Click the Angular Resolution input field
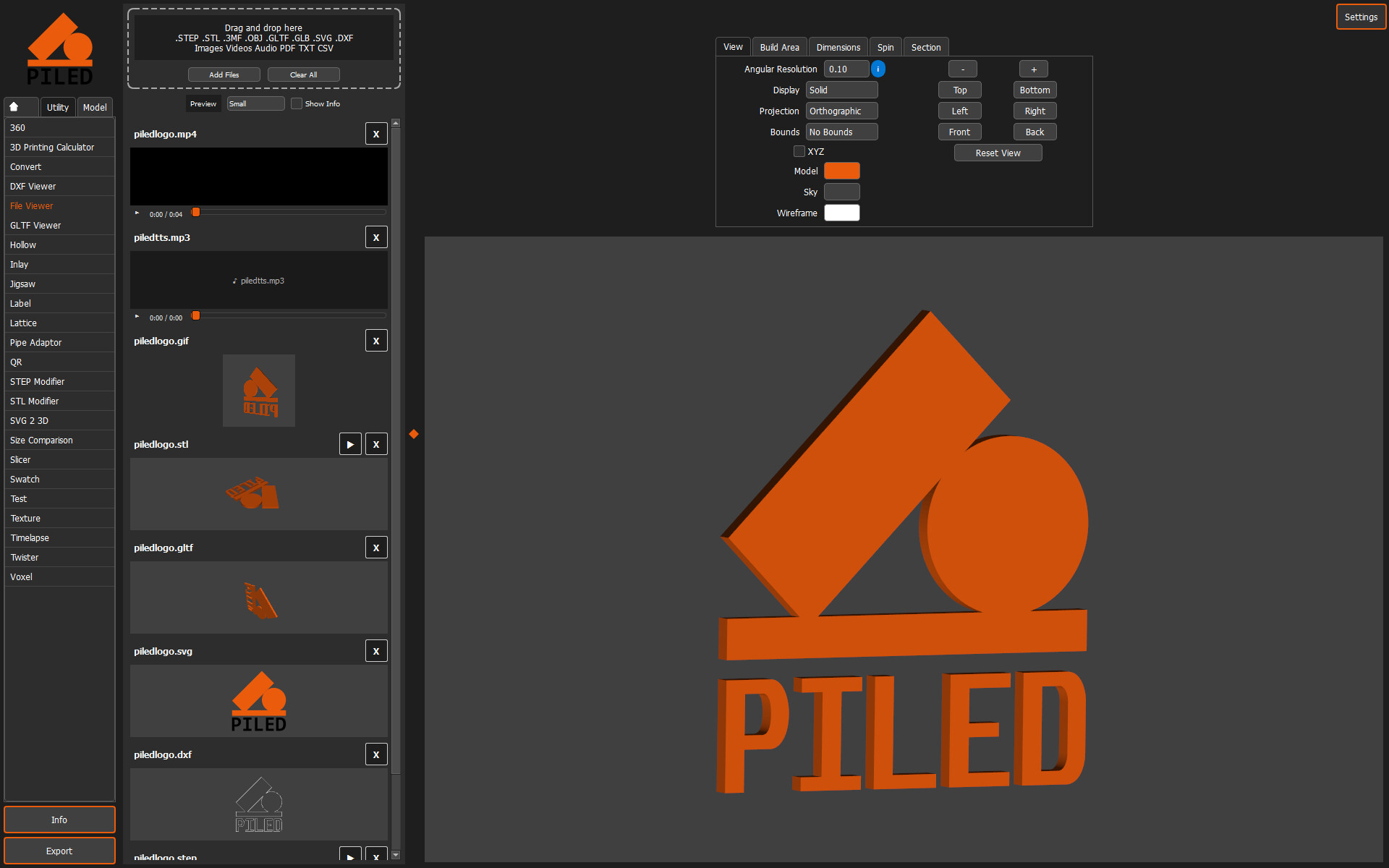The width and height of the screenshot is (1389, 868). pos(846,69)
